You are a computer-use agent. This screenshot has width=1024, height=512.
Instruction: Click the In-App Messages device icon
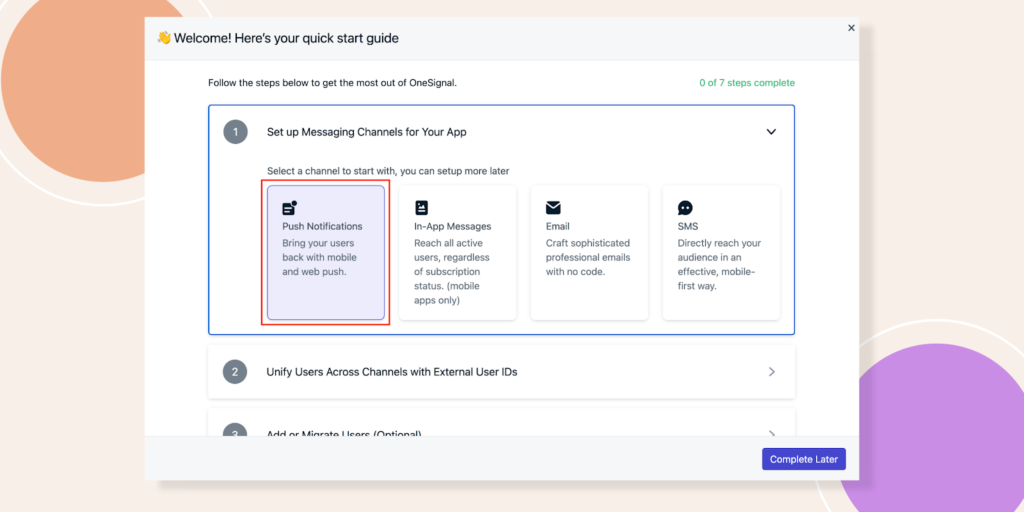tap(422, 208)
